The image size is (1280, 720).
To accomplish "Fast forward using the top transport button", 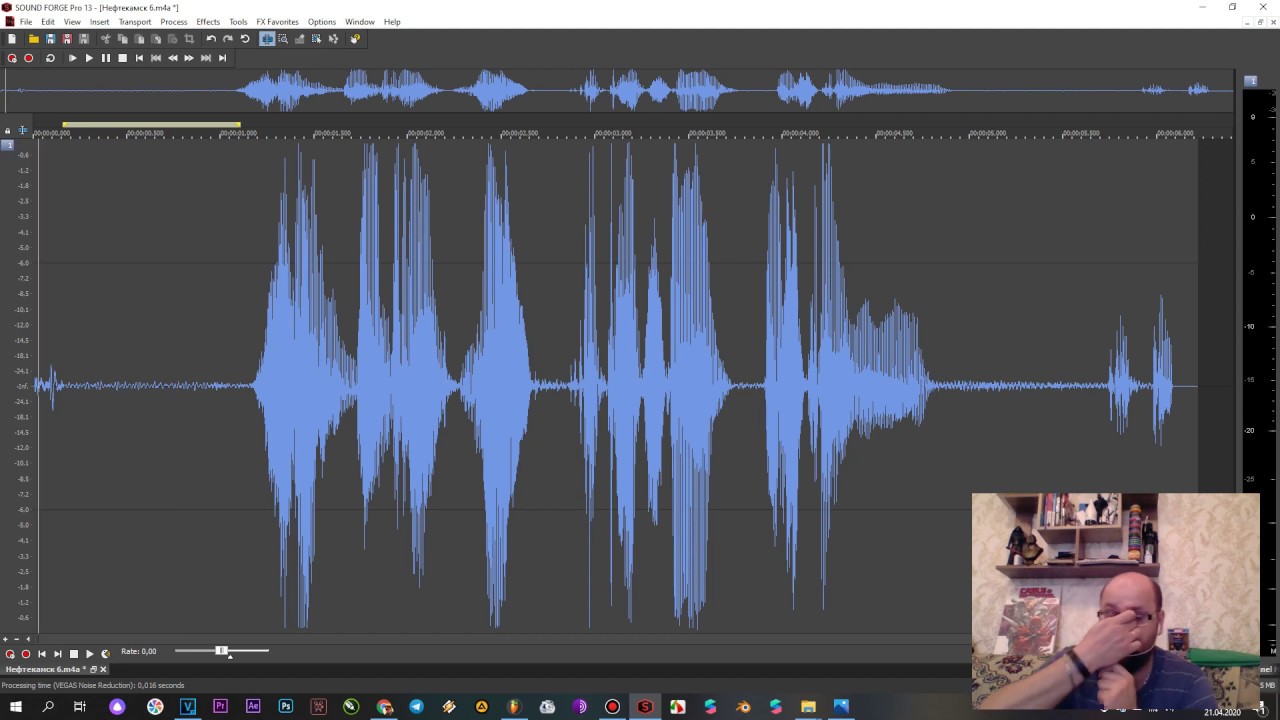I will (189, 58).
